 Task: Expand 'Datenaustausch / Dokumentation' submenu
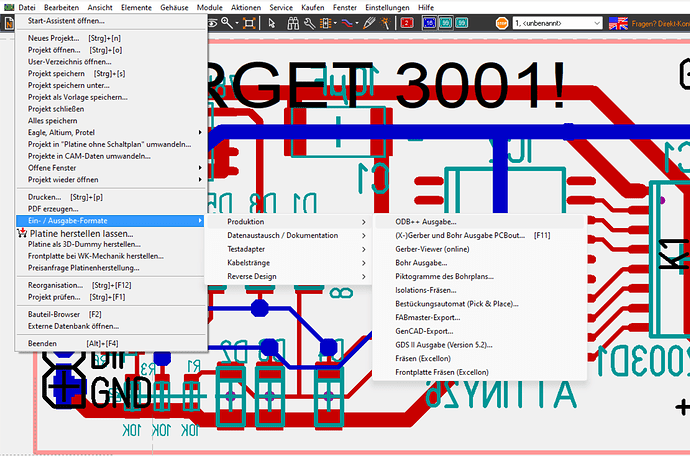pyautogui.click(x=289, y=235)
